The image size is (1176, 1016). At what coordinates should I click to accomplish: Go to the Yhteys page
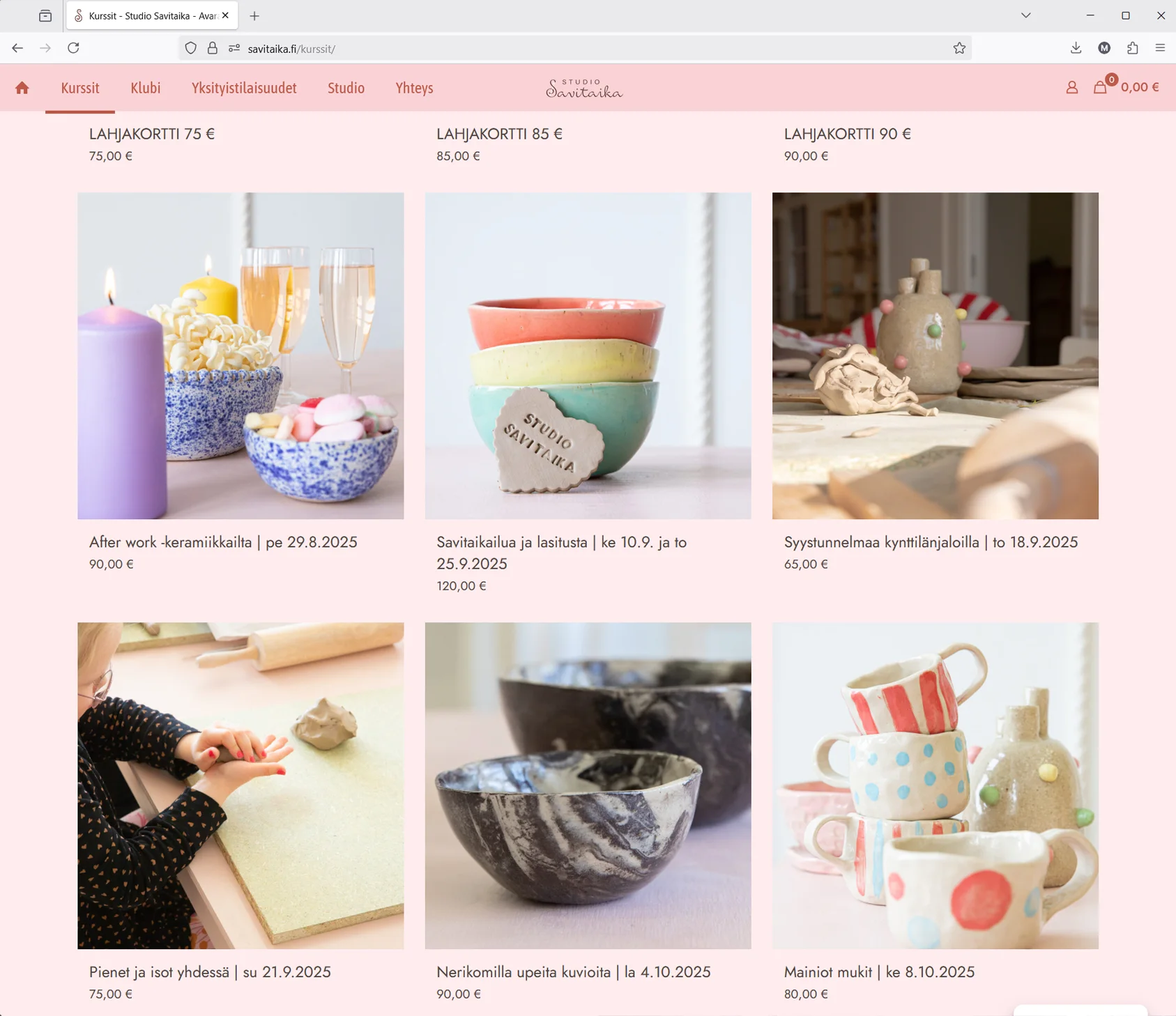tap(414, 88)
